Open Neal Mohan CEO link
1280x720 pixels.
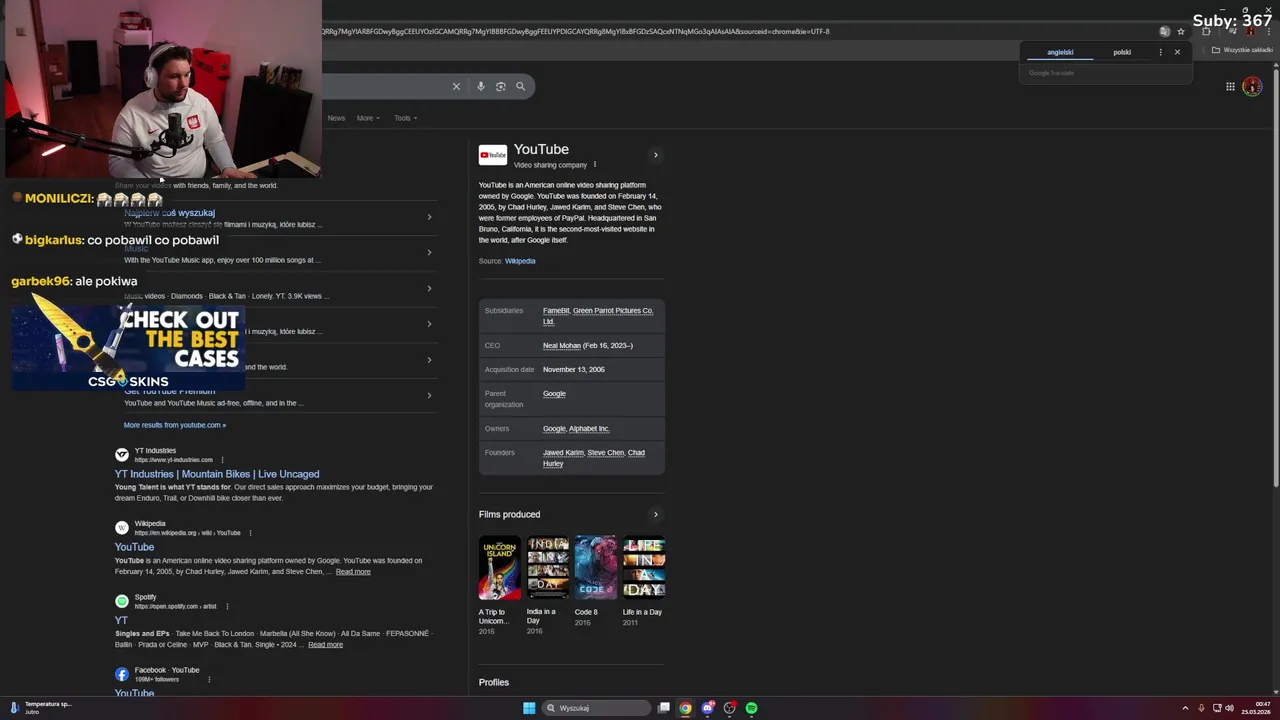click(562, 345)
